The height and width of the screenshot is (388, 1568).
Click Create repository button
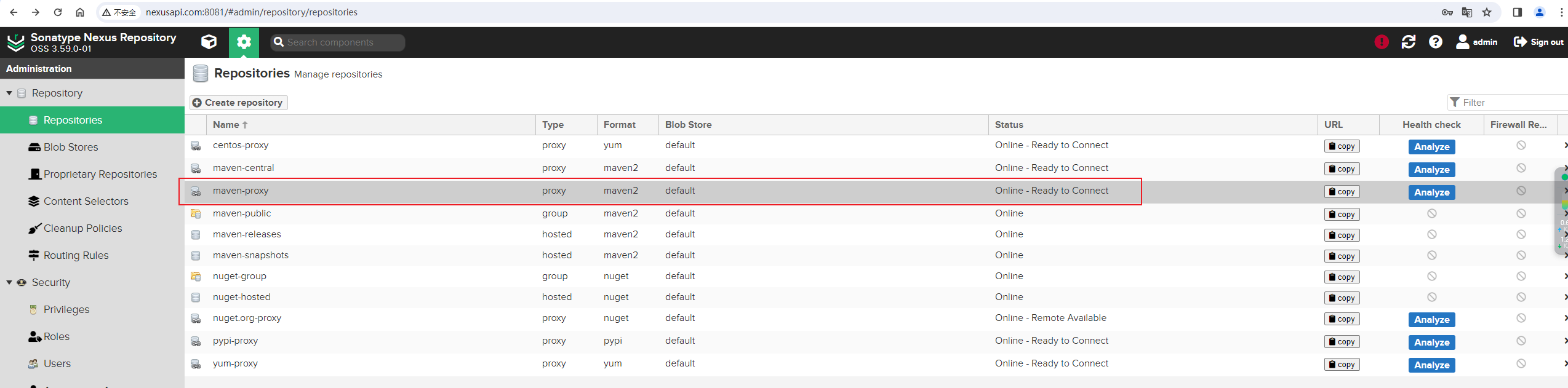(x=239, y=103)
